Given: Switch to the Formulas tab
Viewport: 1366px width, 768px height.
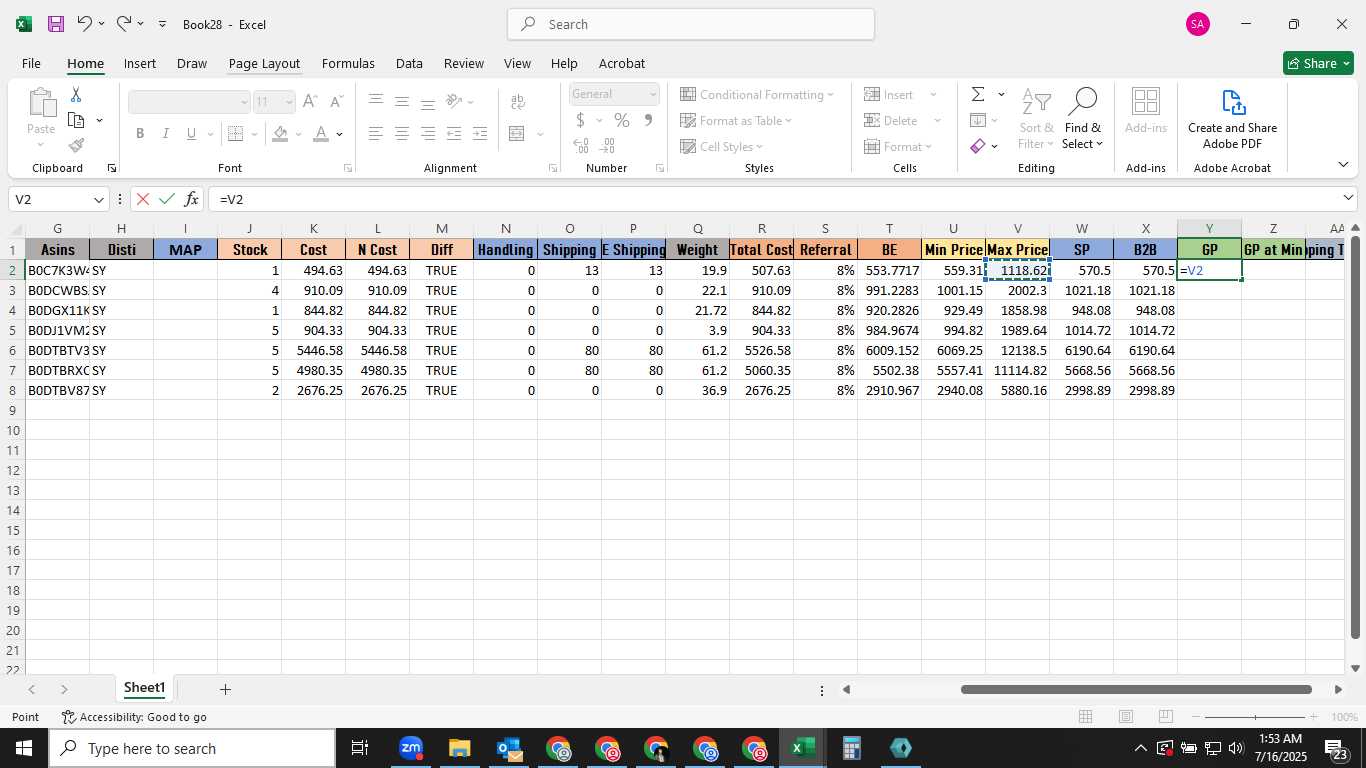Looking at the screenshot, I should point(348,63).
